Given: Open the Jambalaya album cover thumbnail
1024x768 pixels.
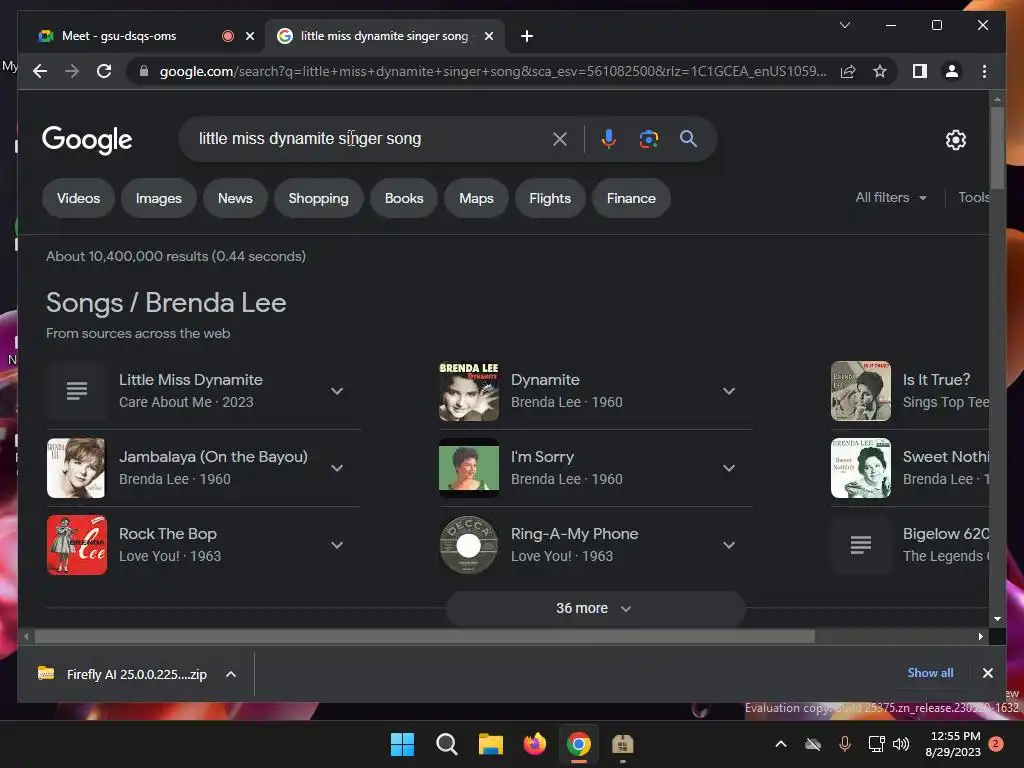Looking at the screenshot, I should (x=76, y=468).
